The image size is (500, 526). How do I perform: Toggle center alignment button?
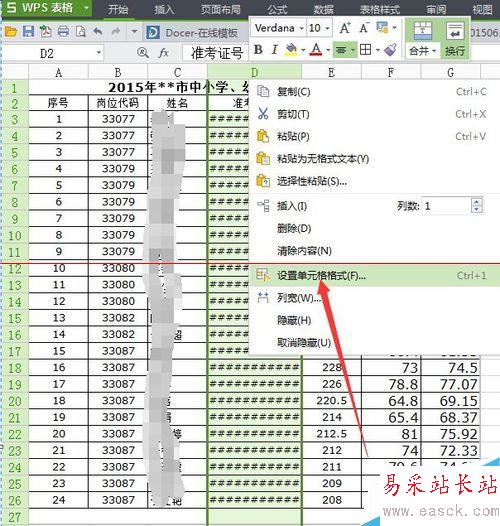(341, 50)
